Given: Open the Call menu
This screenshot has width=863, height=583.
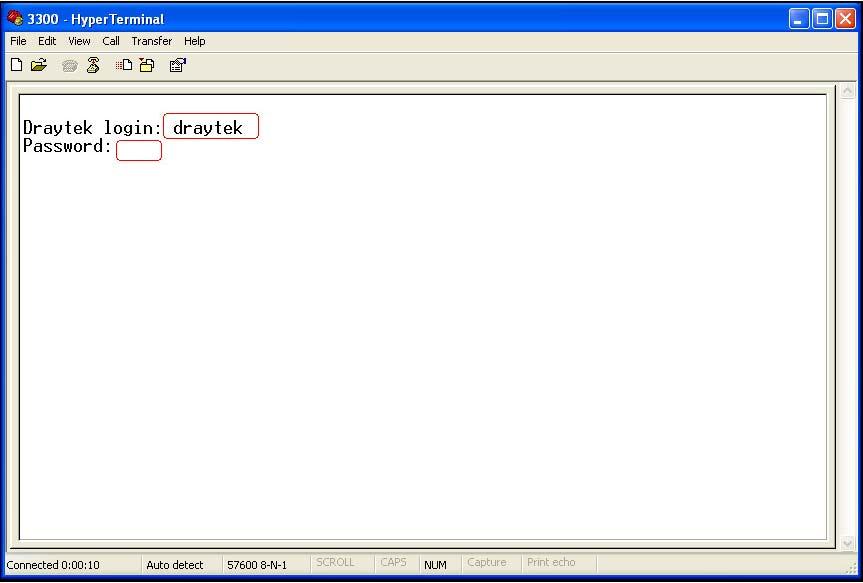Looking at the screenshot, I should click(111, 41).
